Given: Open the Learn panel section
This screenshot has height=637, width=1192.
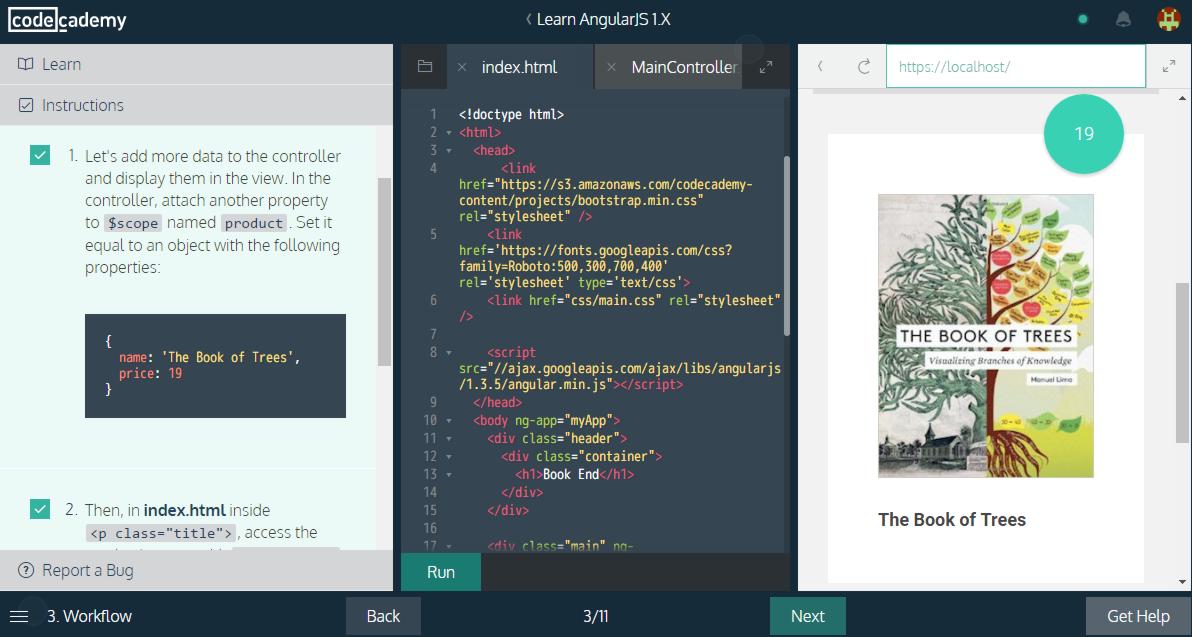Looking at the screenshot, I should [x=60, y=63].
